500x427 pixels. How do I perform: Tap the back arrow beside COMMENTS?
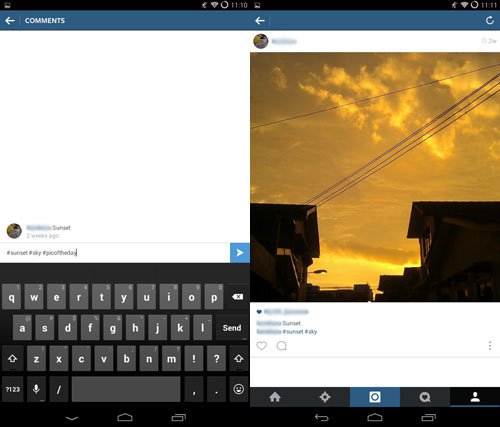(10, 21)
